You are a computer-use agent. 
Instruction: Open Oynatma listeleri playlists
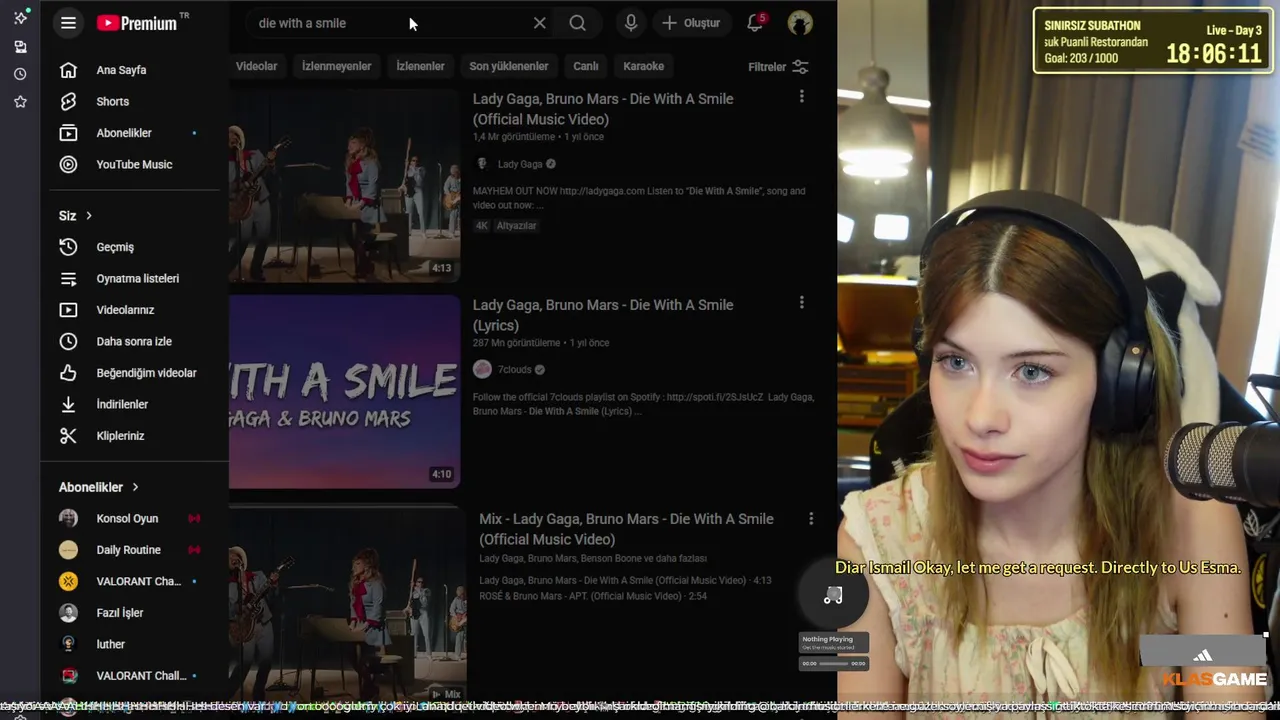click(134, 278)
